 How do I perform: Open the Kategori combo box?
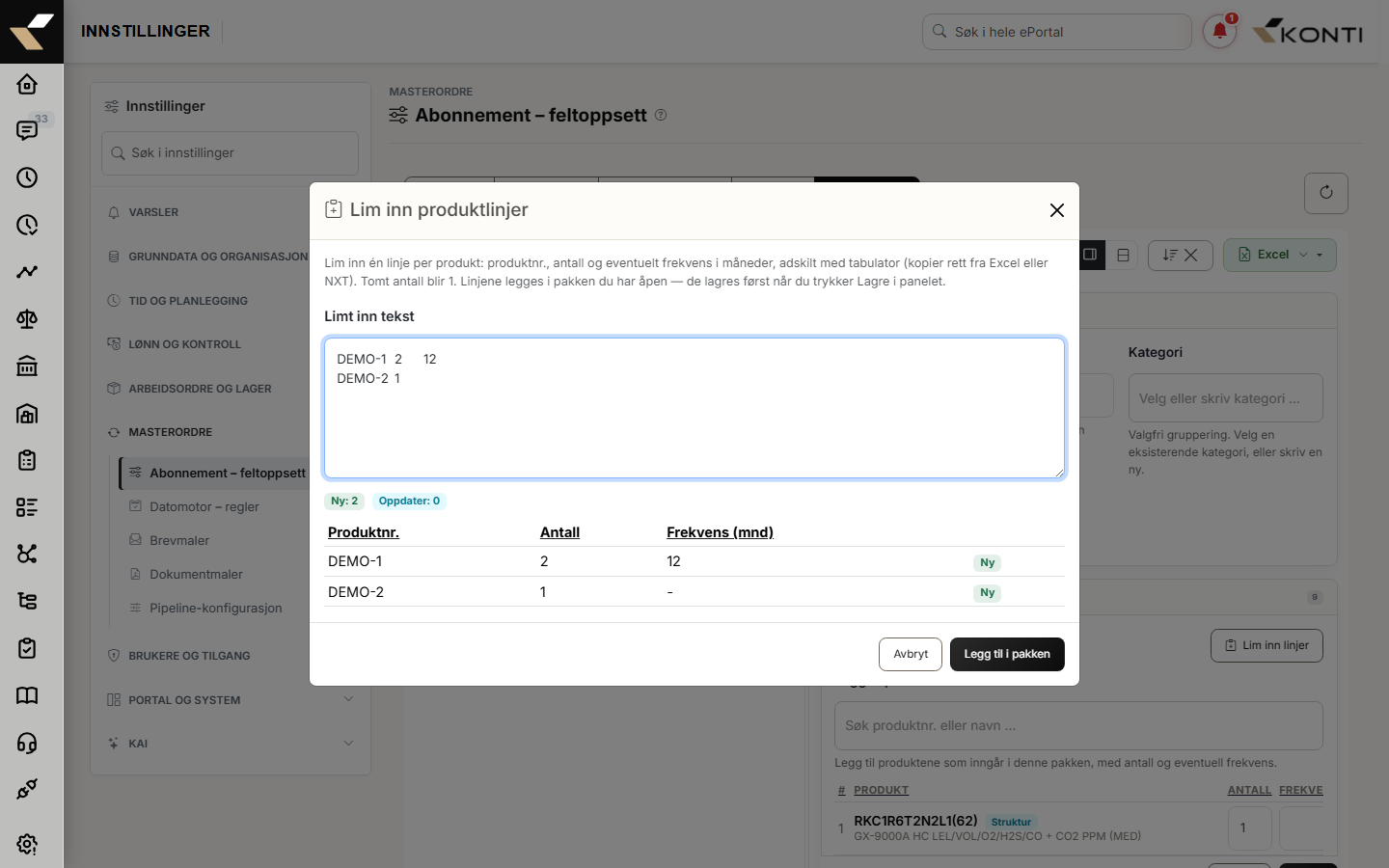click(1225, 398)
